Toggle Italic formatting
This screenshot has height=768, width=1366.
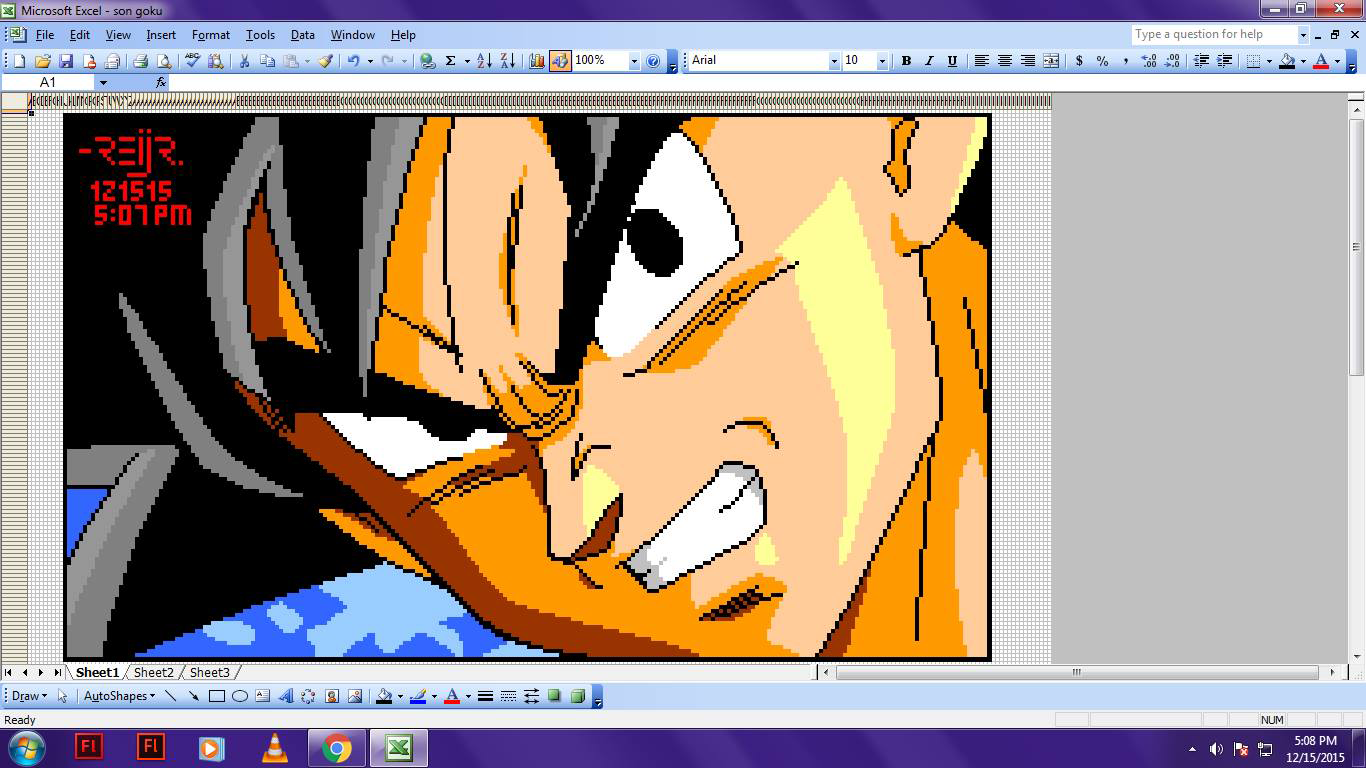pyautogui.click(x=929, y=61)
